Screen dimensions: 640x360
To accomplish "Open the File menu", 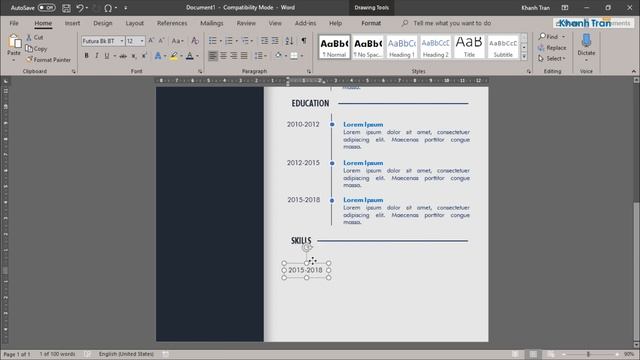I will click(x=14, y=23).
